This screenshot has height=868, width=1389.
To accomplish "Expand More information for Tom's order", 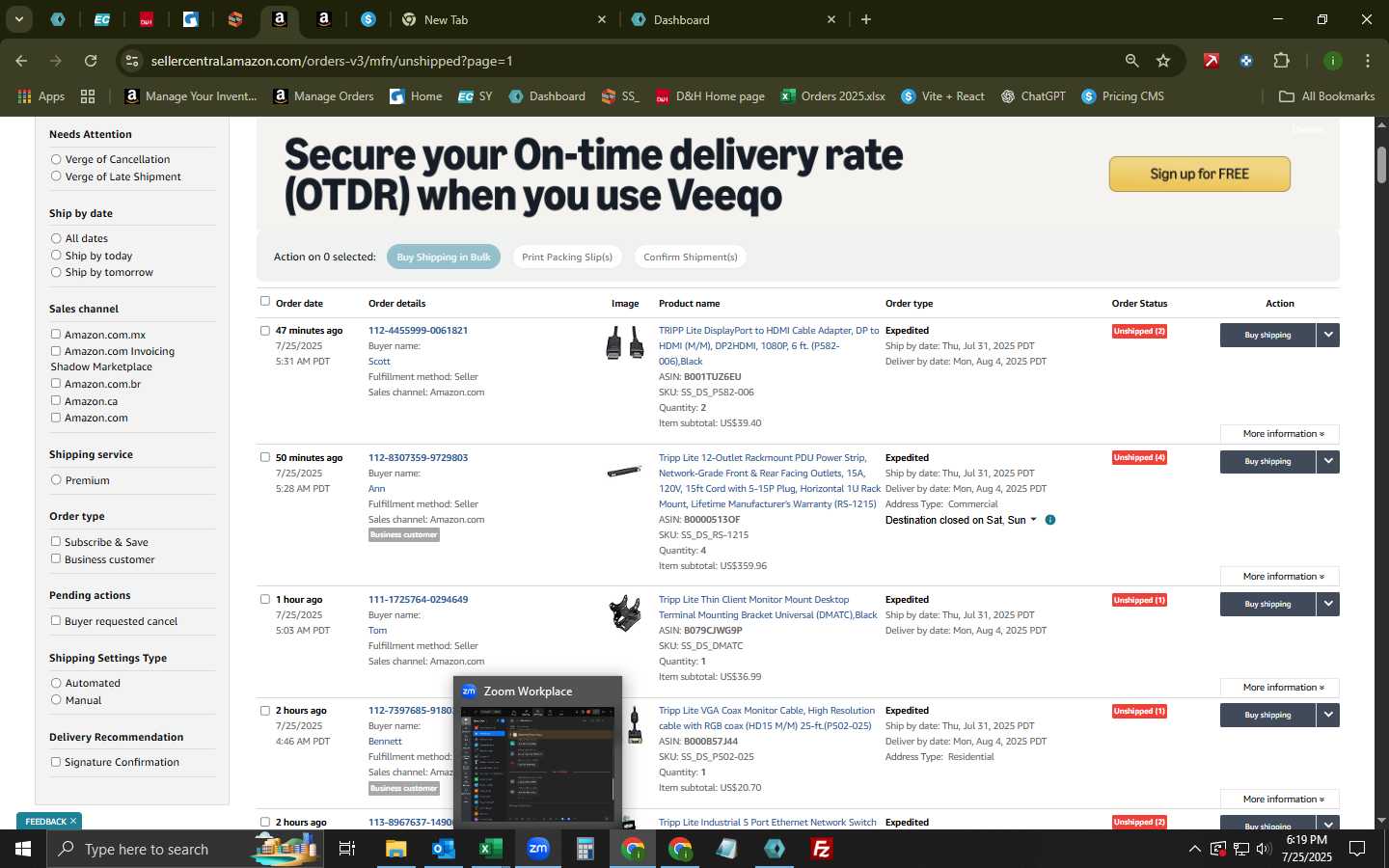I will (1279, 688).
